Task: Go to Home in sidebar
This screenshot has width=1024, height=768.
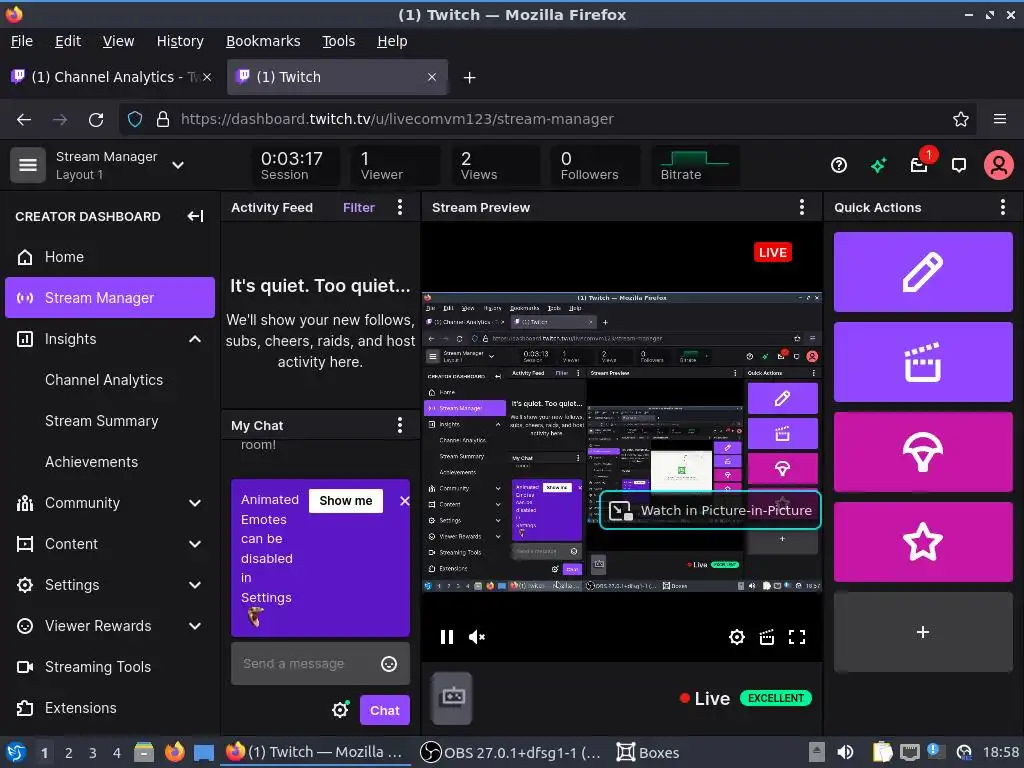Action: pos(110,257)
